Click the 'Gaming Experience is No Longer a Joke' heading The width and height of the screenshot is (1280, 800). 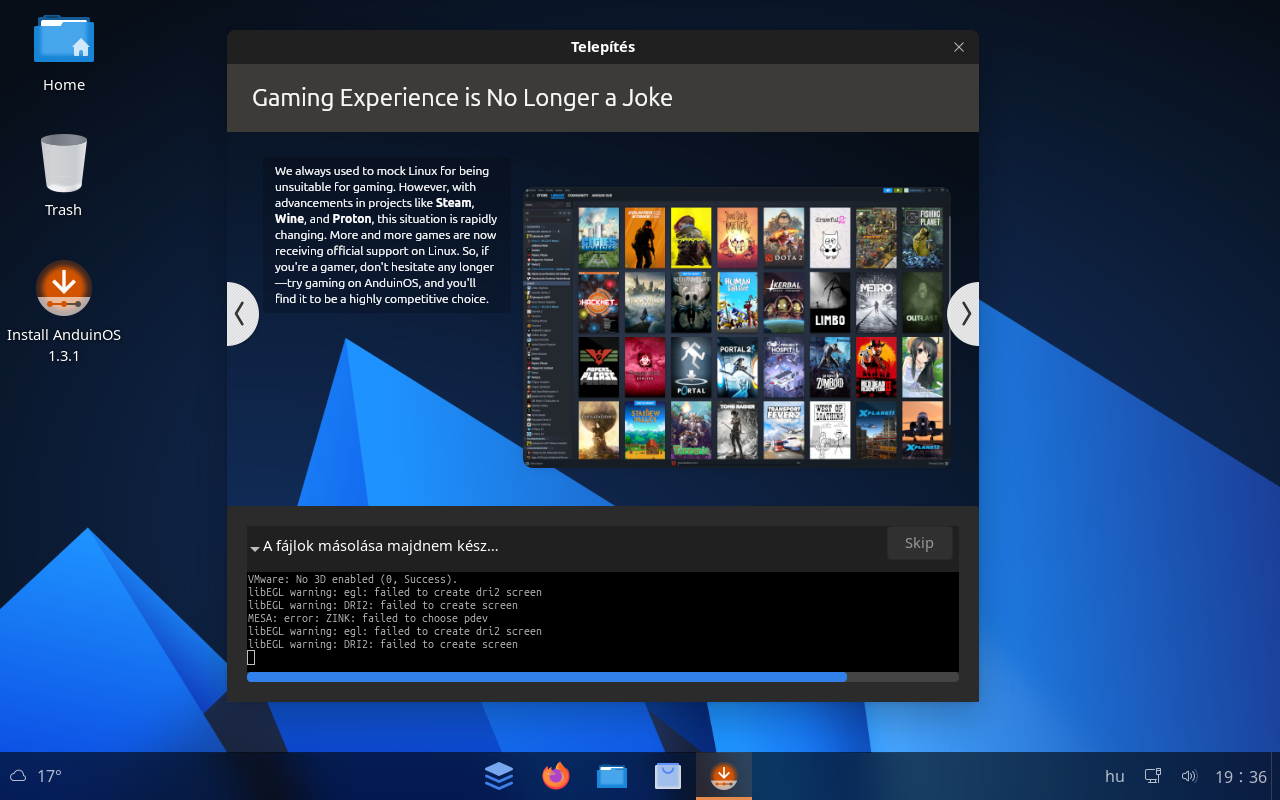[462, 98]
